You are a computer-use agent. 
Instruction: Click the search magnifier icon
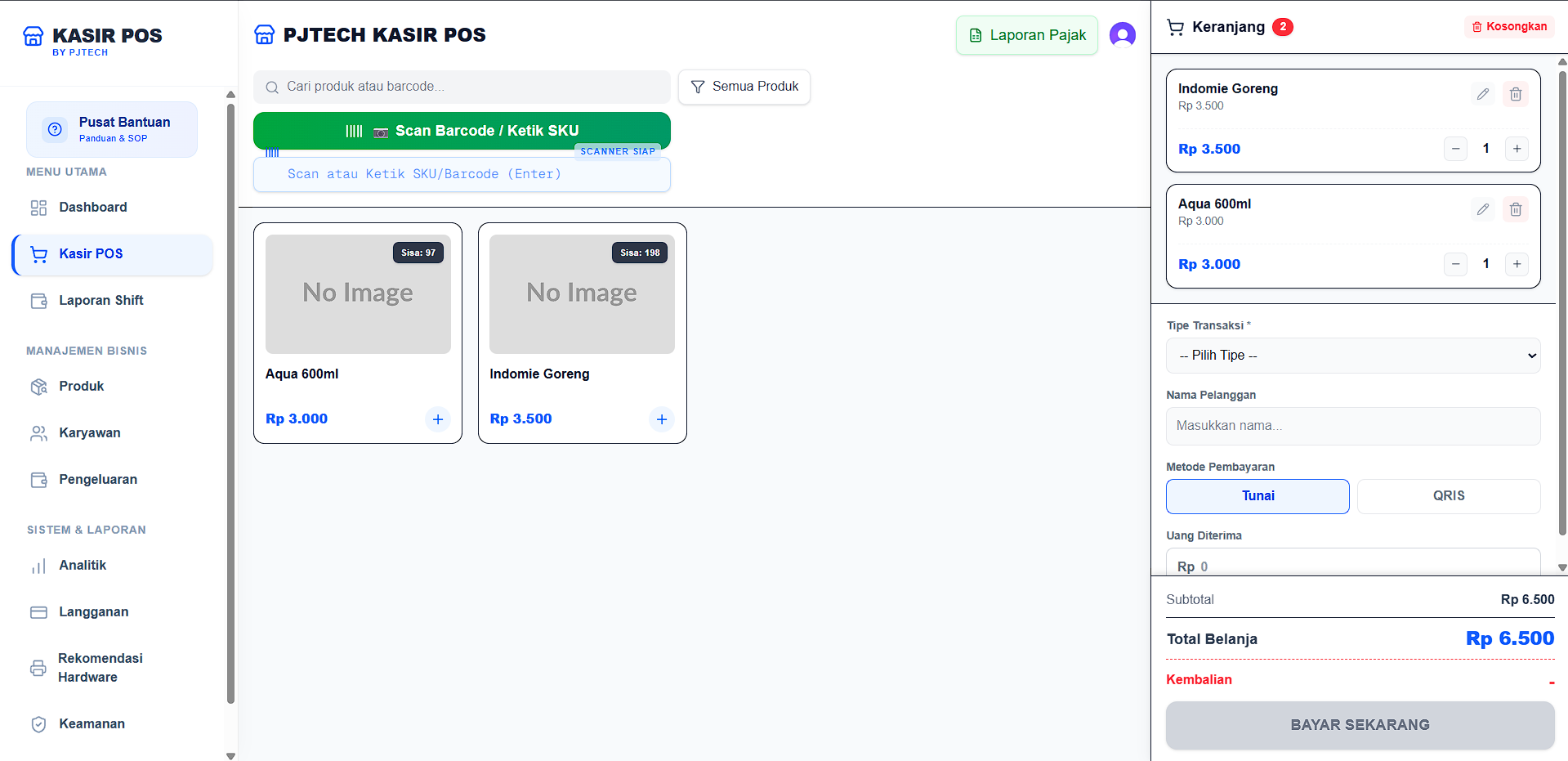pyautogui.click(x=272, y=87)
